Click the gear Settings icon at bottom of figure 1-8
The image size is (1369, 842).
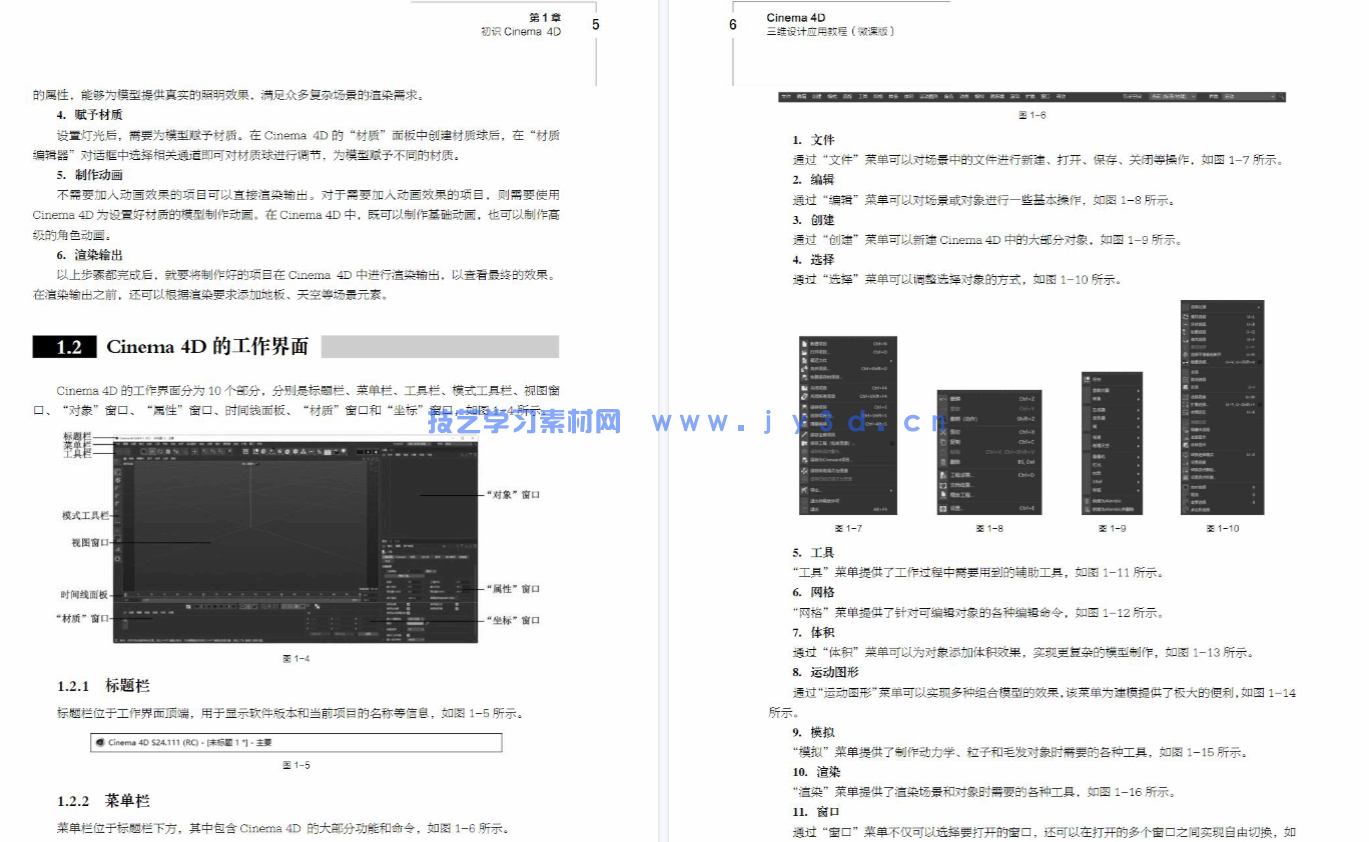[944, 508]
